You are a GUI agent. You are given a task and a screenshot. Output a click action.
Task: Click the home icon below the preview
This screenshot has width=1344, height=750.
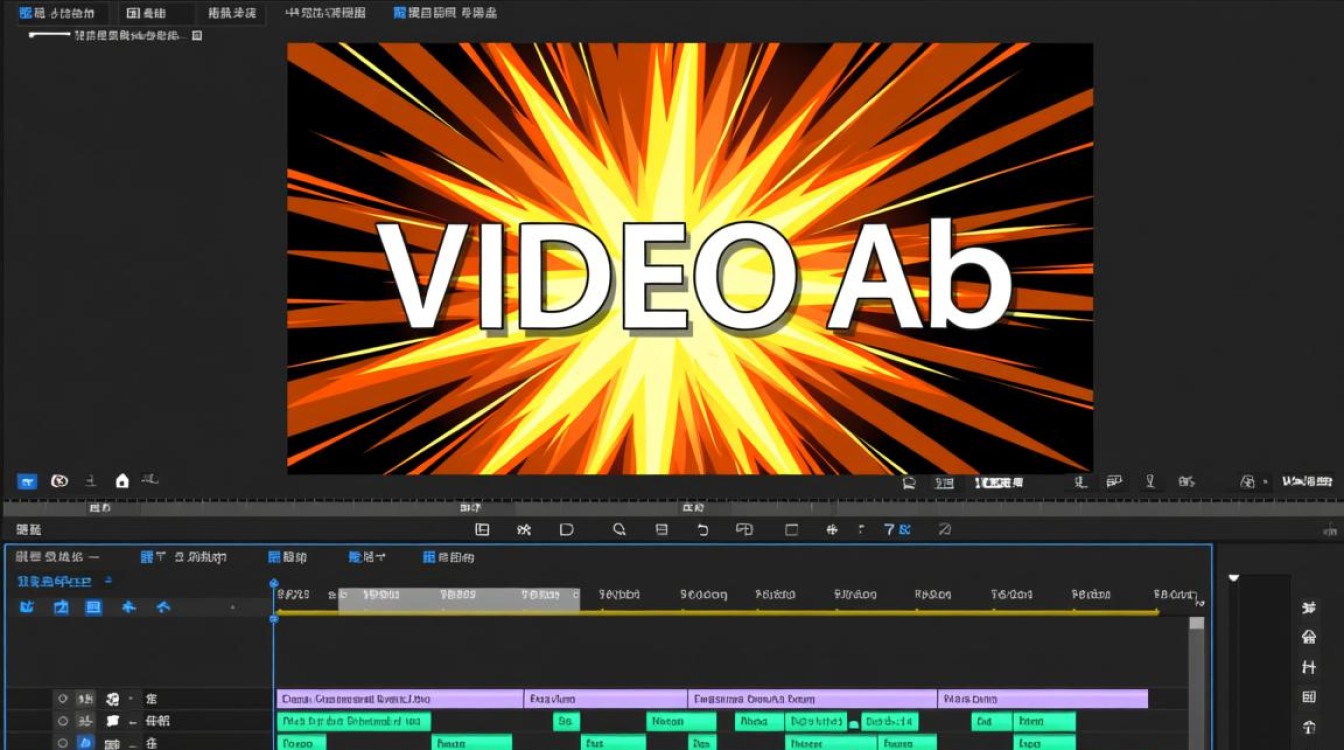122,481
